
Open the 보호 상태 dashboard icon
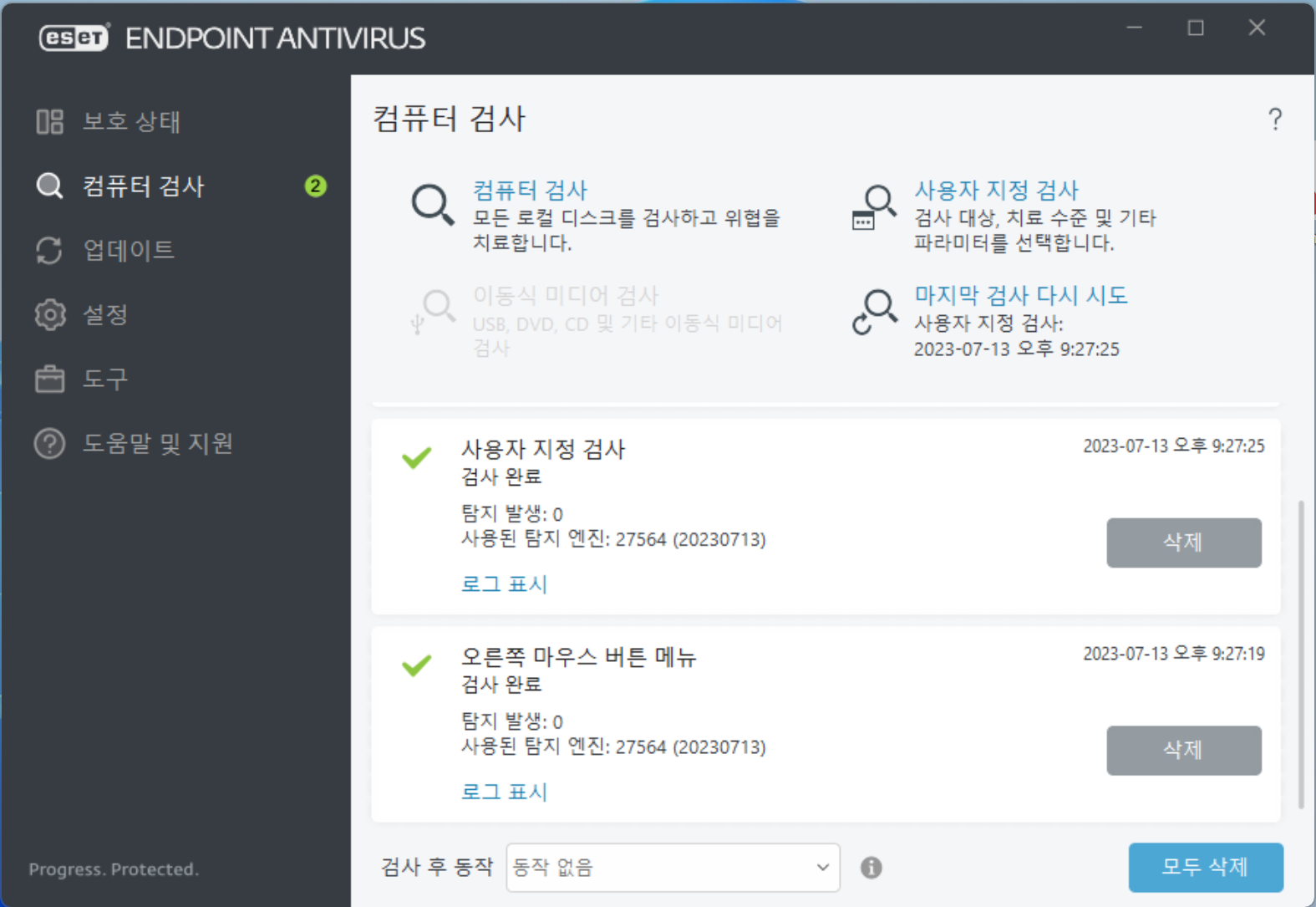coord(49,121)
